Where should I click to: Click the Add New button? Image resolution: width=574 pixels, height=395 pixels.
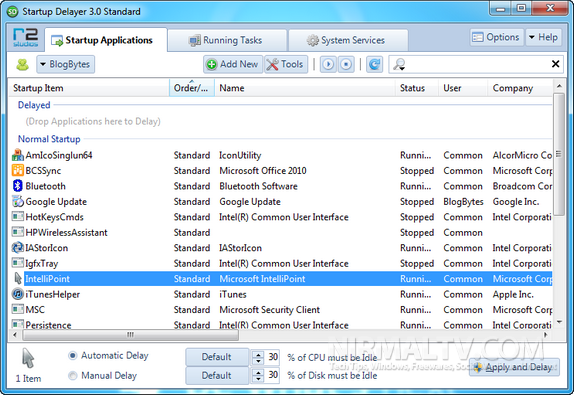(x=233, y=64)
